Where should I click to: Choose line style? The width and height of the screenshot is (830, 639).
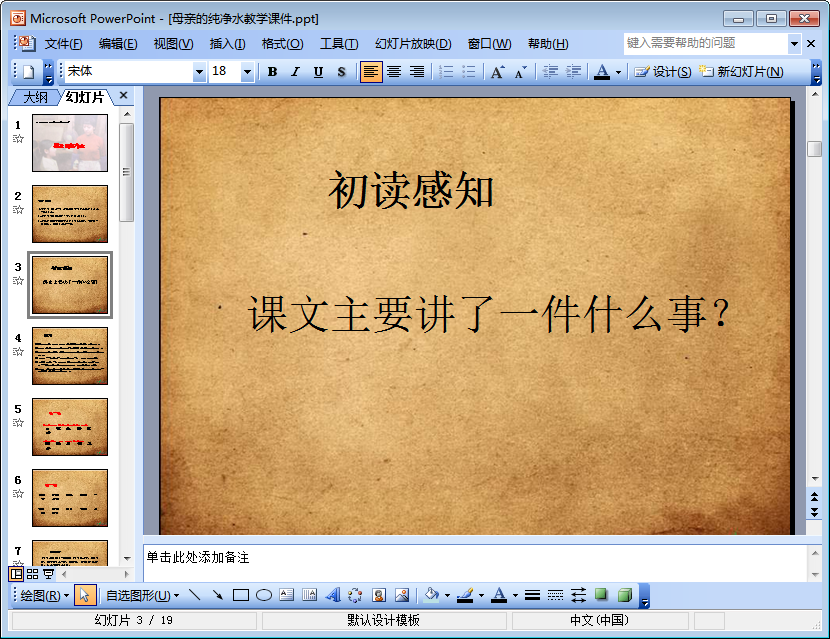533,596
